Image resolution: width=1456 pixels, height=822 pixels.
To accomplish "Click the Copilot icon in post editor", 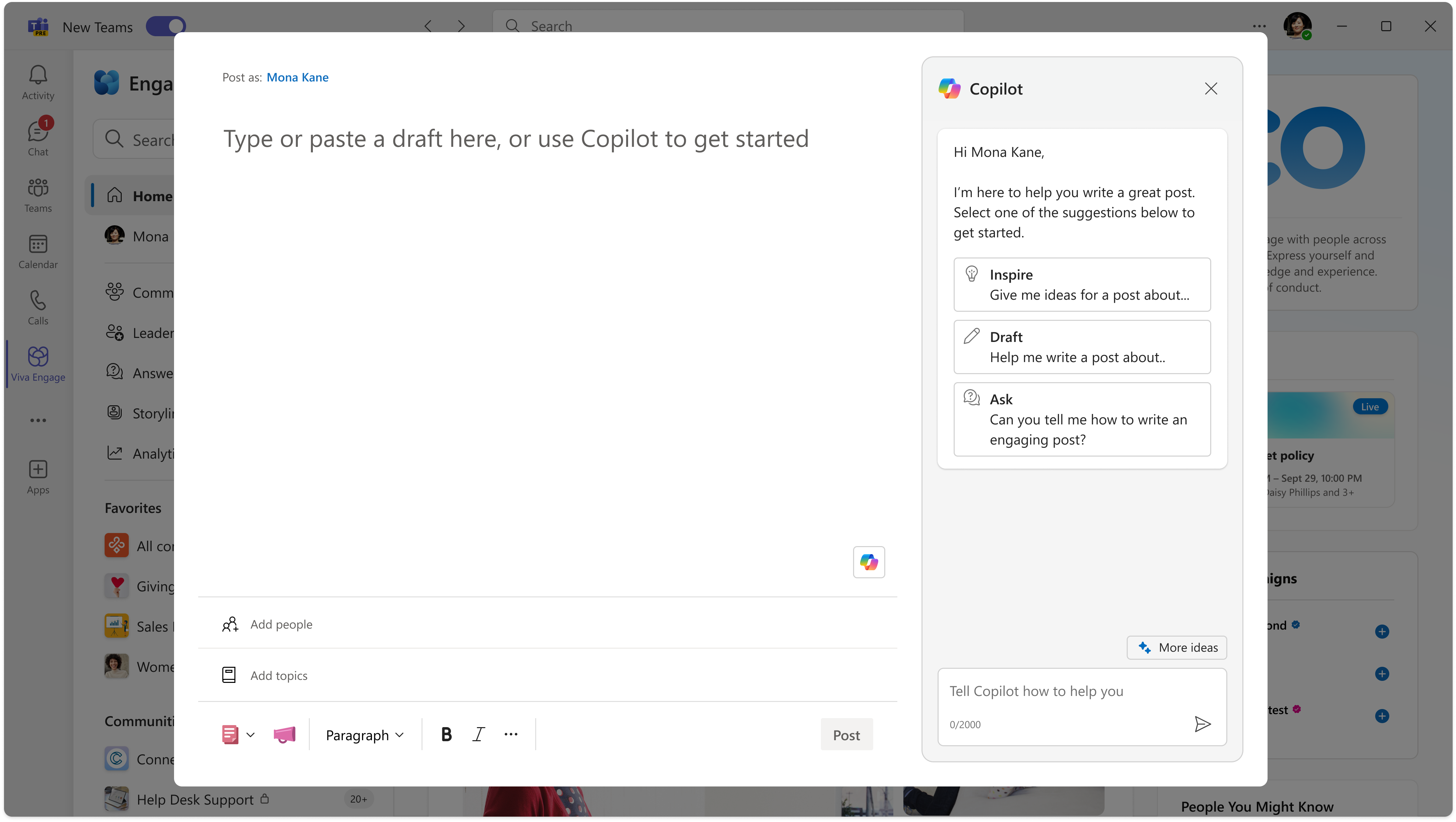I will [x=868, y=561].
